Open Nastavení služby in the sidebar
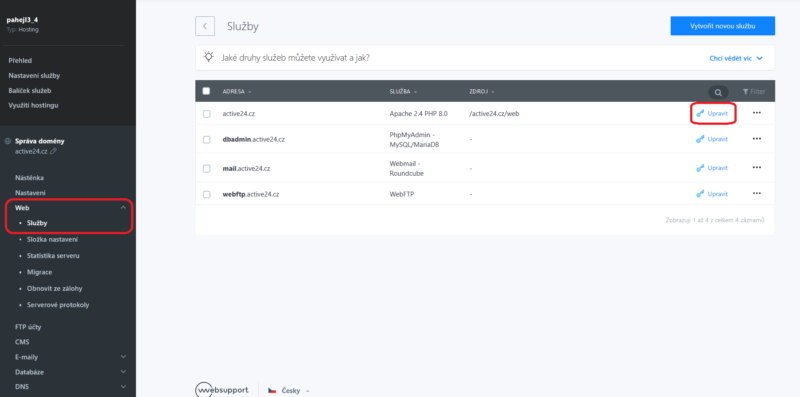 pyautogui.click(x=34, y=76)
